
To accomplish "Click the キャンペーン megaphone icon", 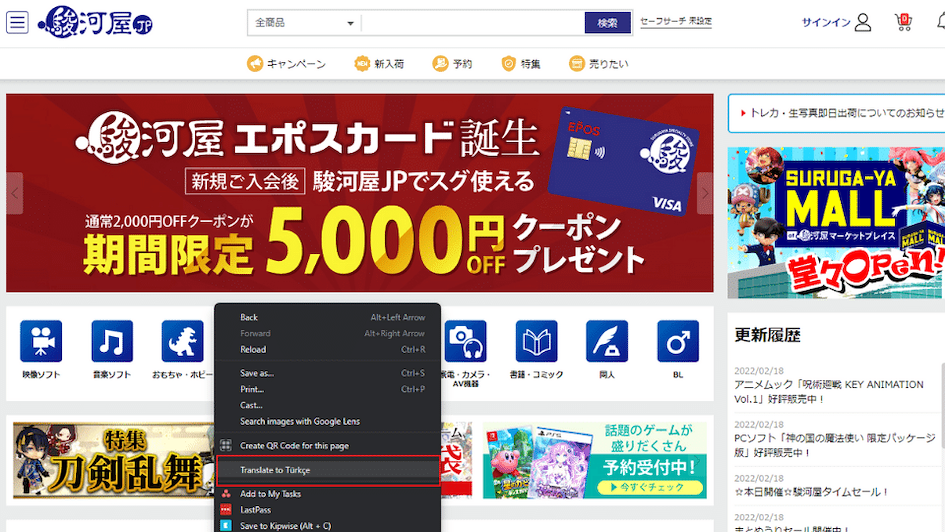I will pyautogui.click(x=255, y=63).
